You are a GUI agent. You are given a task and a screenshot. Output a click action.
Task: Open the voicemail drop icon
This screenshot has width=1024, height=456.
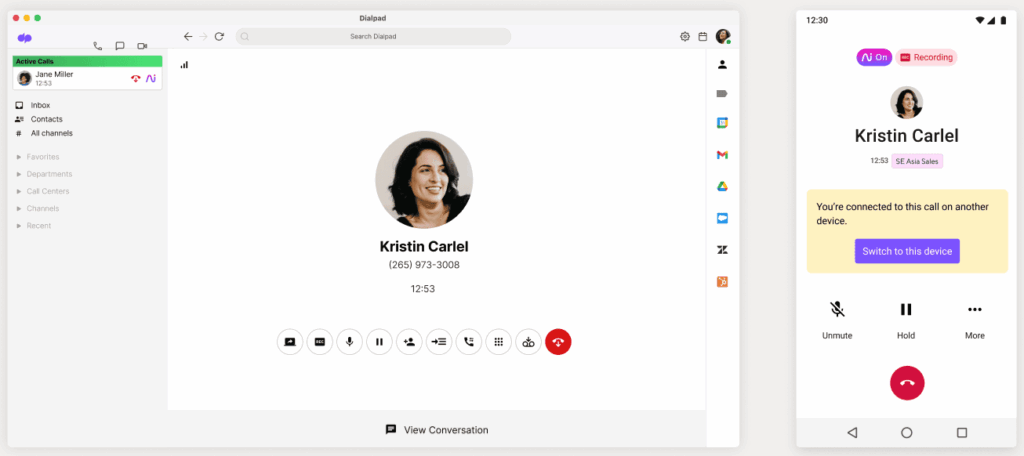click(x=528, y=342)
